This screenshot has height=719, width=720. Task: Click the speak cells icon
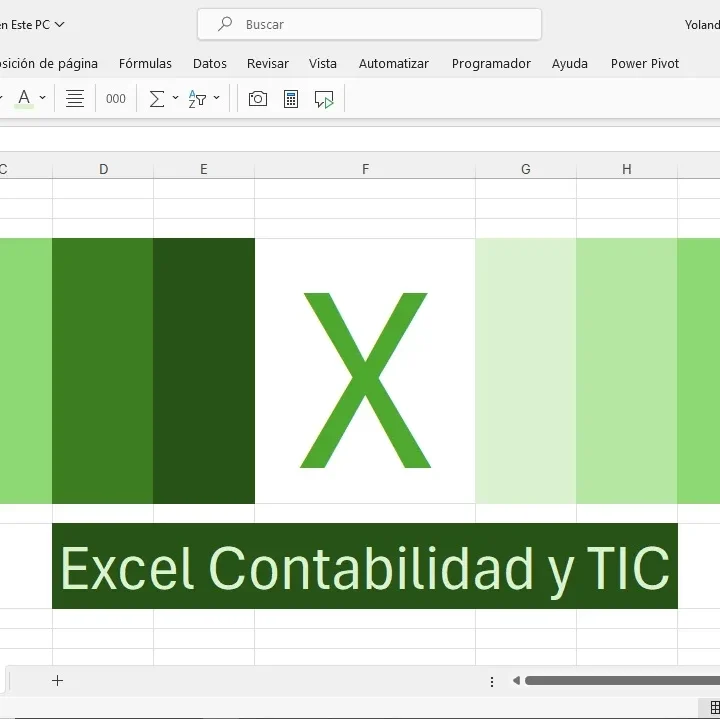tap(324, 99)
